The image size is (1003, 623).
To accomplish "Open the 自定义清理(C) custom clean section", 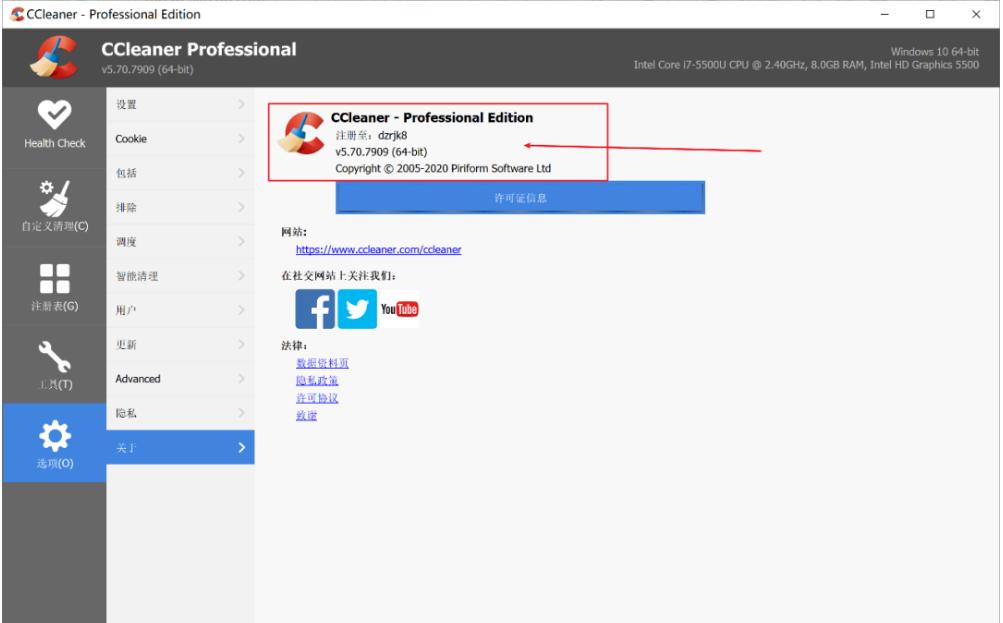I will pyautogui.click(x=54, y=205).
